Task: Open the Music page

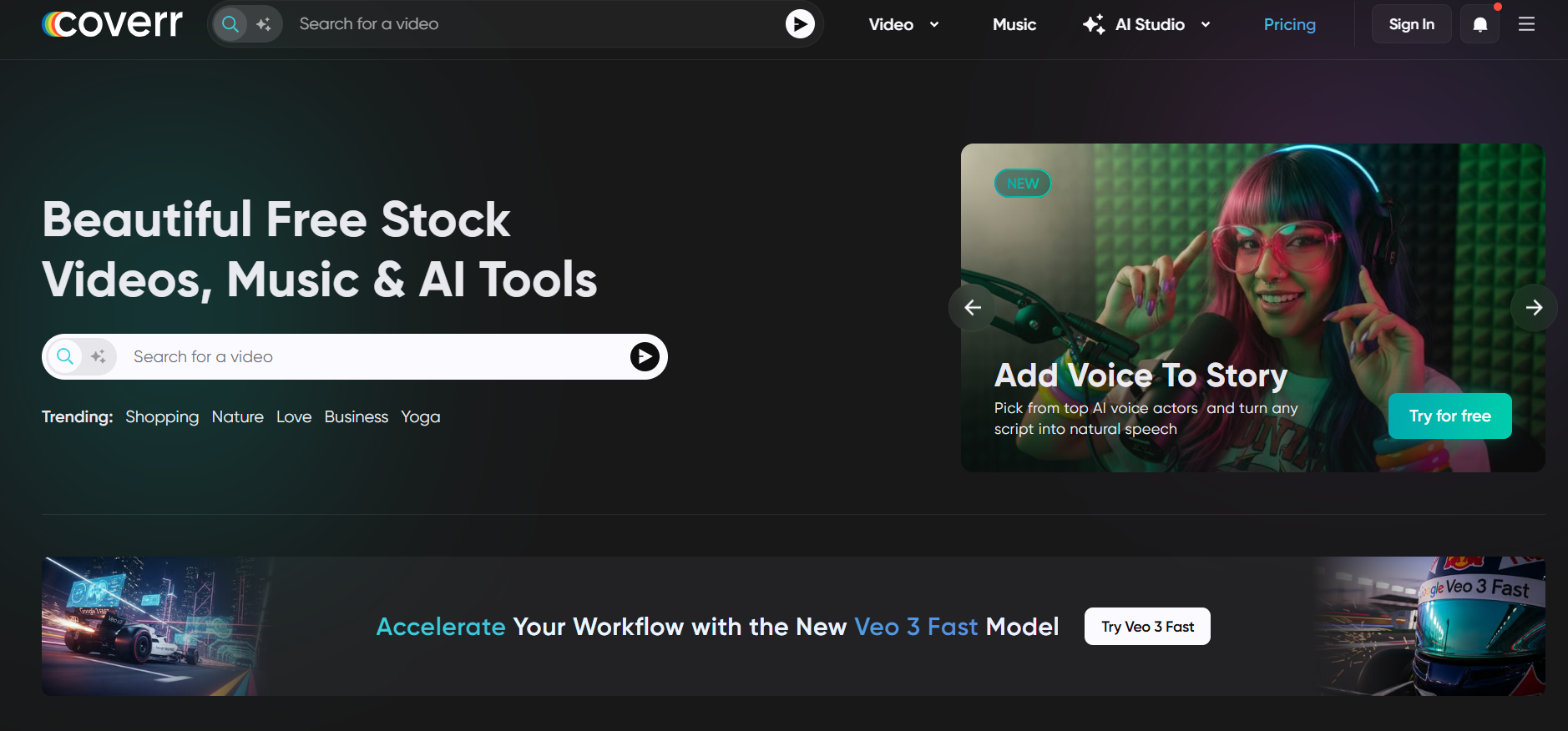Action: tap(1014, 24)
